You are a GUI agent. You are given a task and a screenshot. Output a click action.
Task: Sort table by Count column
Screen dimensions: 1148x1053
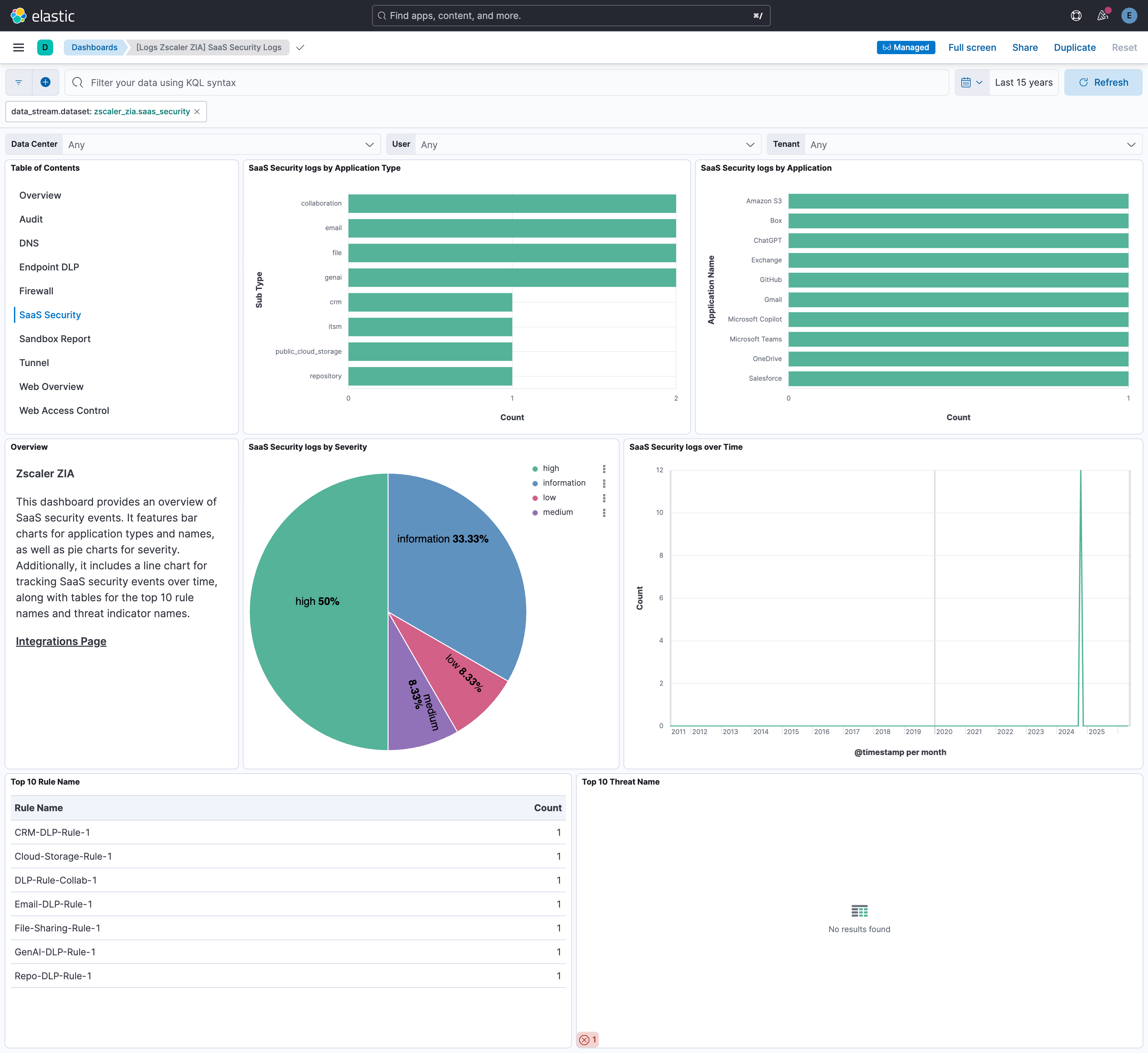(547, 808)
